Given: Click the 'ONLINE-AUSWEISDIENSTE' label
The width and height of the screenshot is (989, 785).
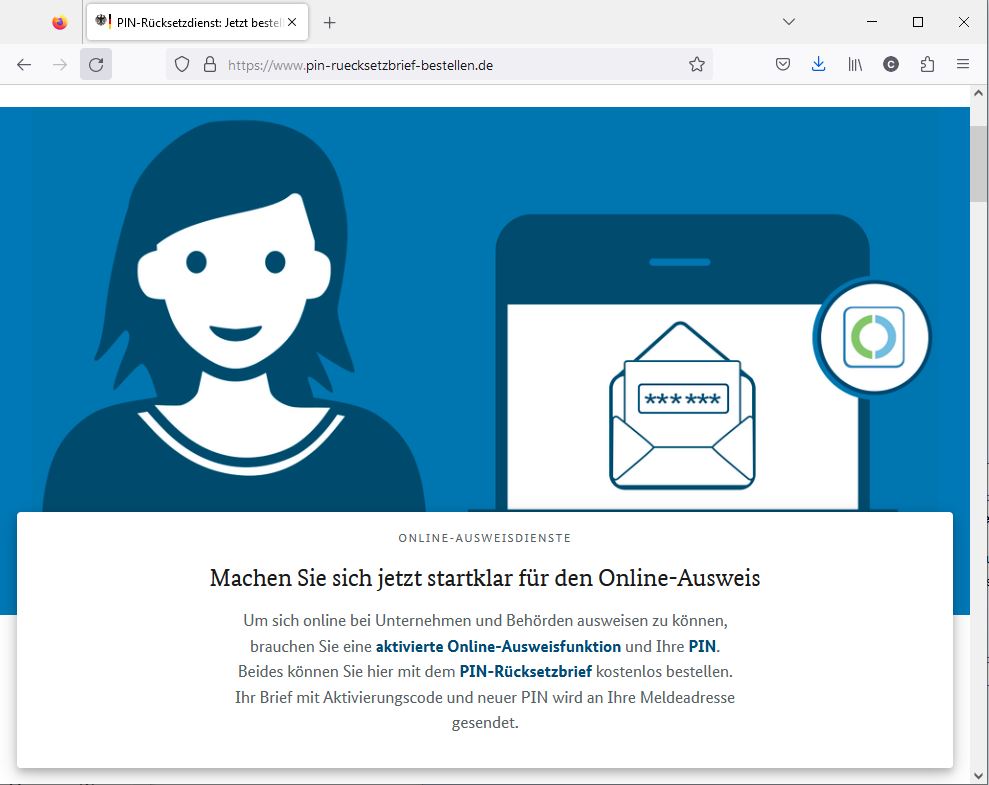Looking at the screenshot, I should (484, 538).
